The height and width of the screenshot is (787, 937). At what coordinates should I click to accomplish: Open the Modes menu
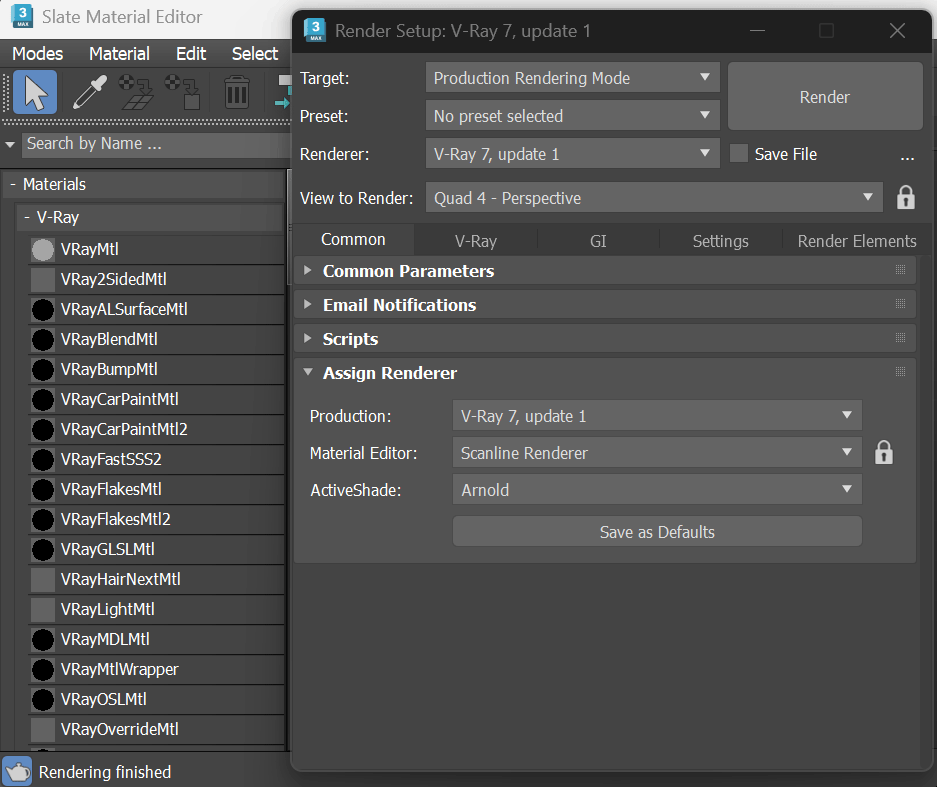[x=37, y=54]
